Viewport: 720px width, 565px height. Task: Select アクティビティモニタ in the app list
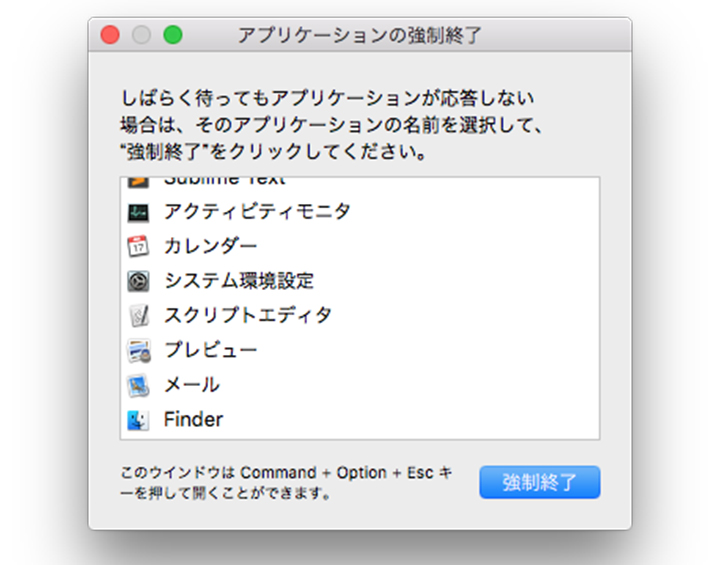pos(360,212)
